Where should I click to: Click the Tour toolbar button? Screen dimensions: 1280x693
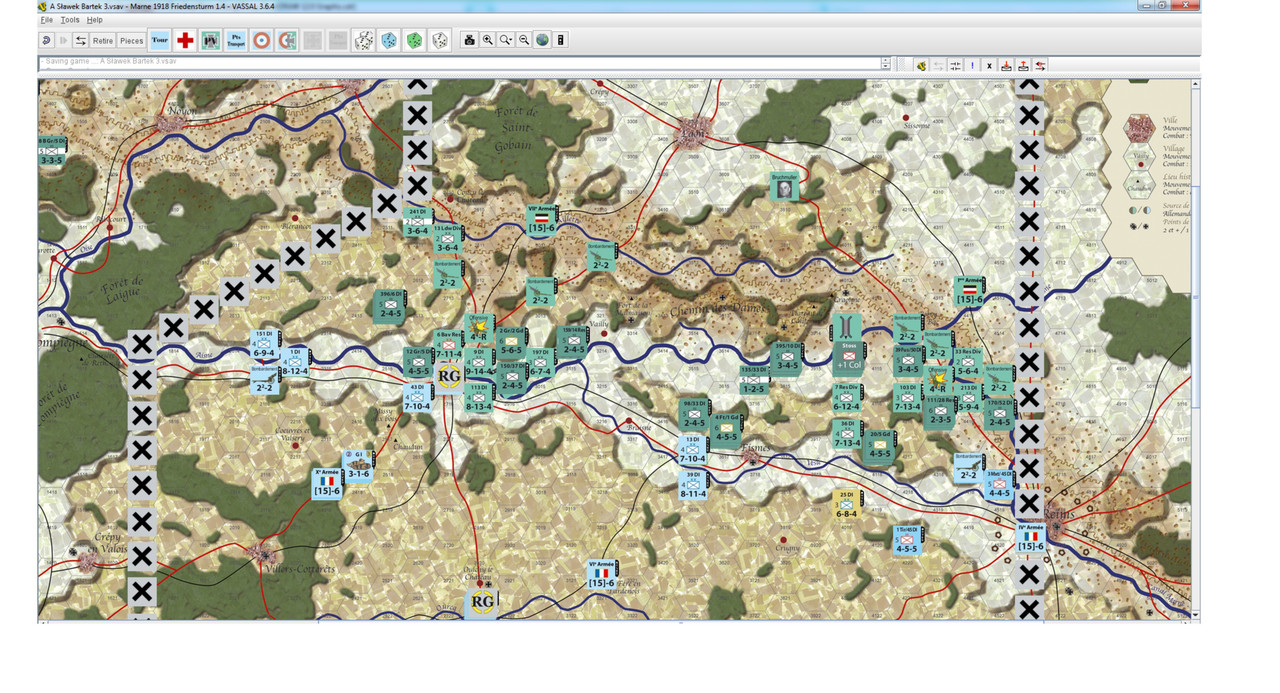159,40
